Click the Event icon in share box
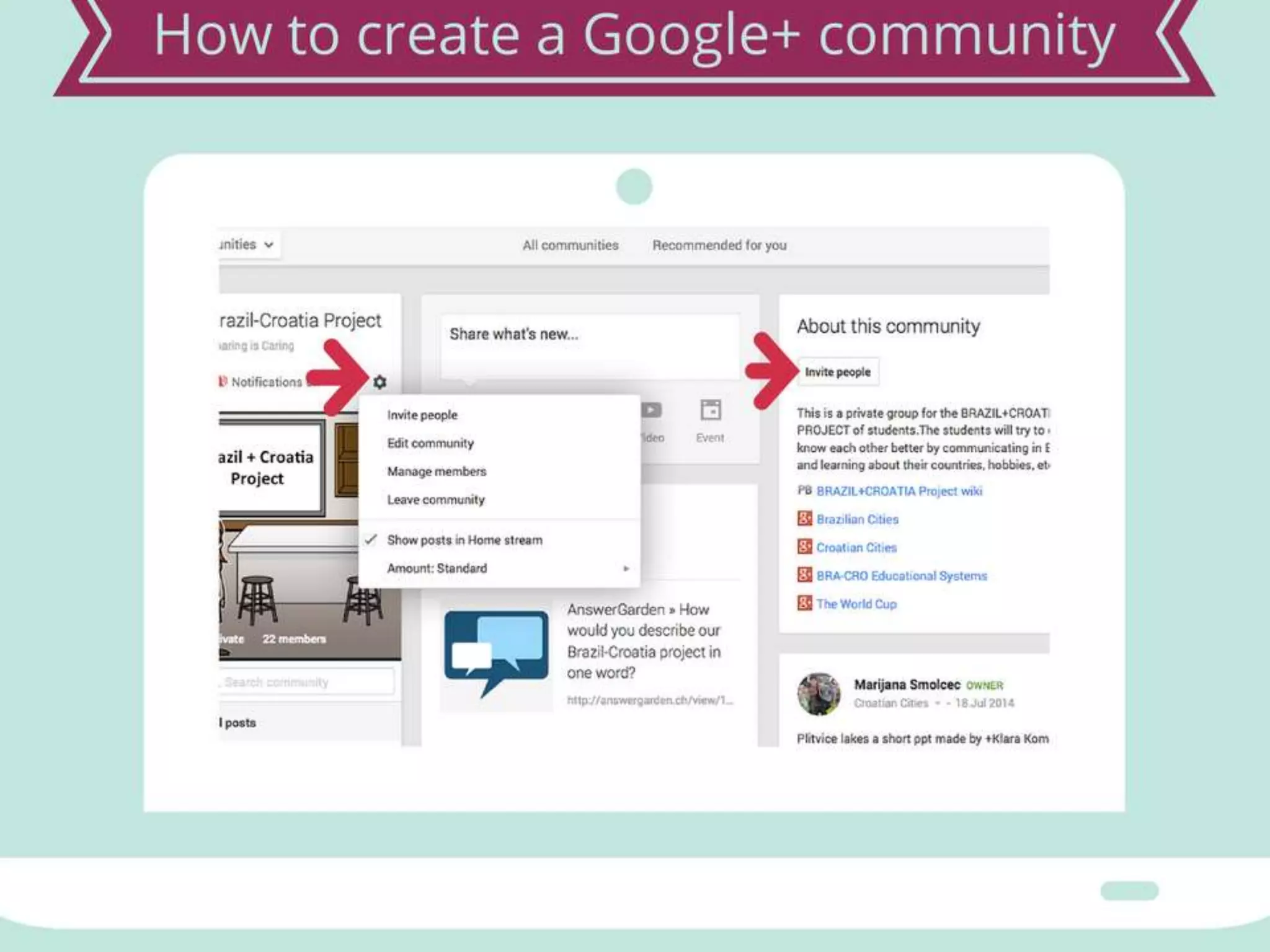 click(710, 411)
